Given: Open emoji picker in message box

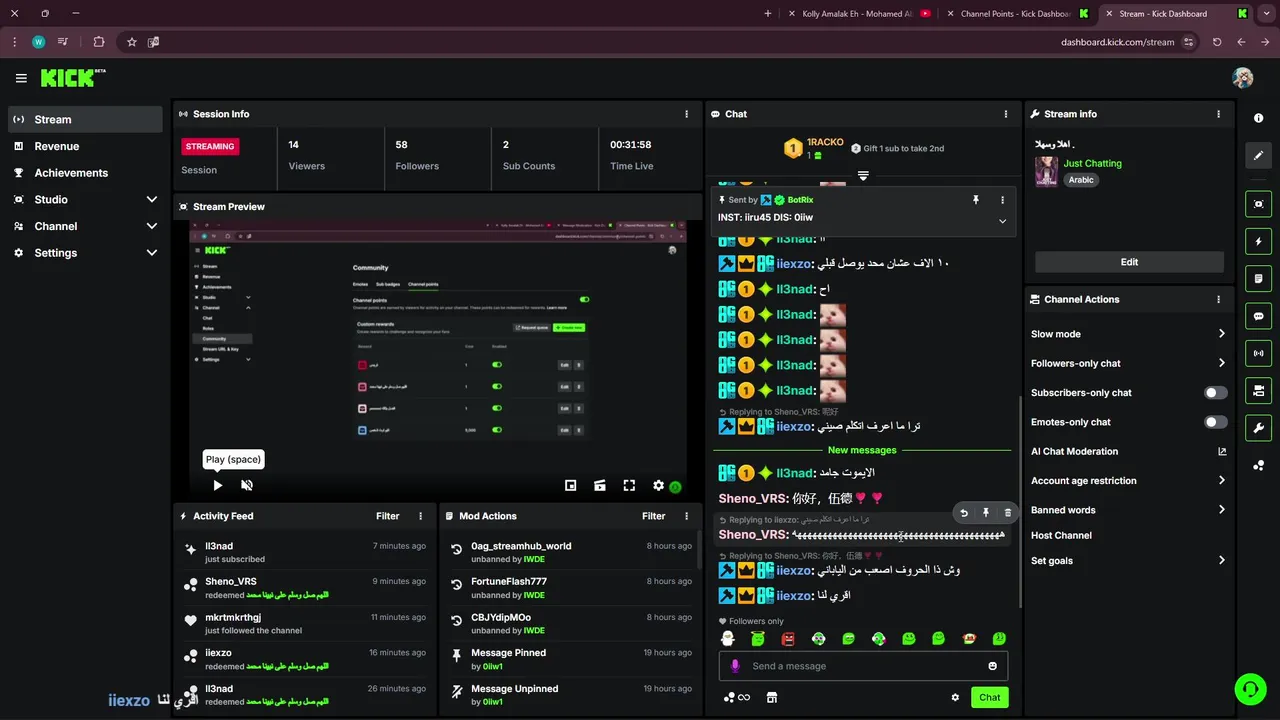Looking at the screenshot, I should (992, 666).
